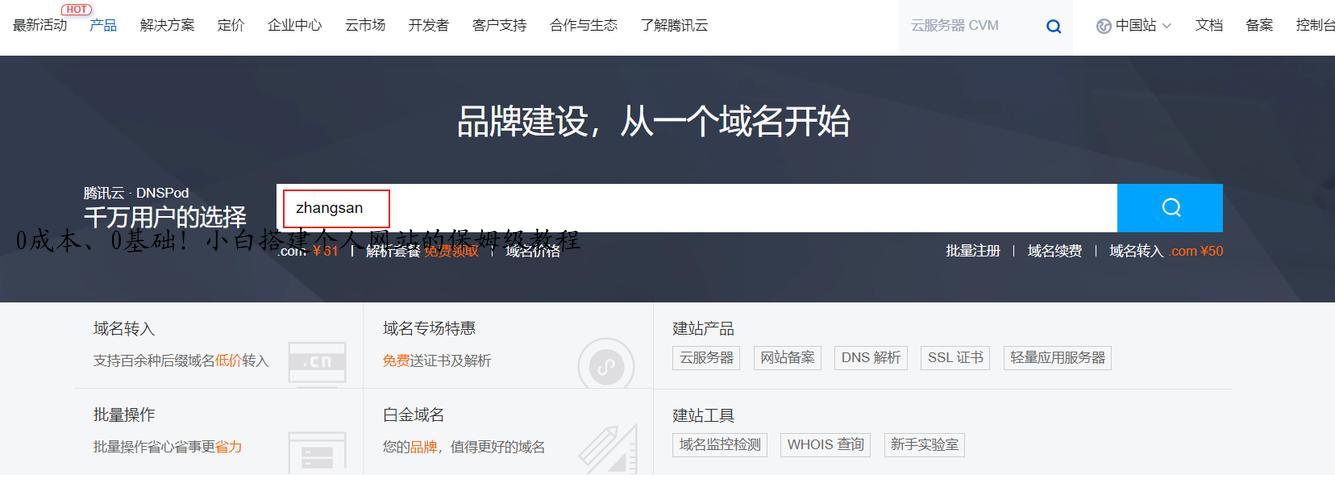The height and width of the screenshot is (500, 1335).
Task: Click the 建站产品 heading text
Action: [703, 328]
